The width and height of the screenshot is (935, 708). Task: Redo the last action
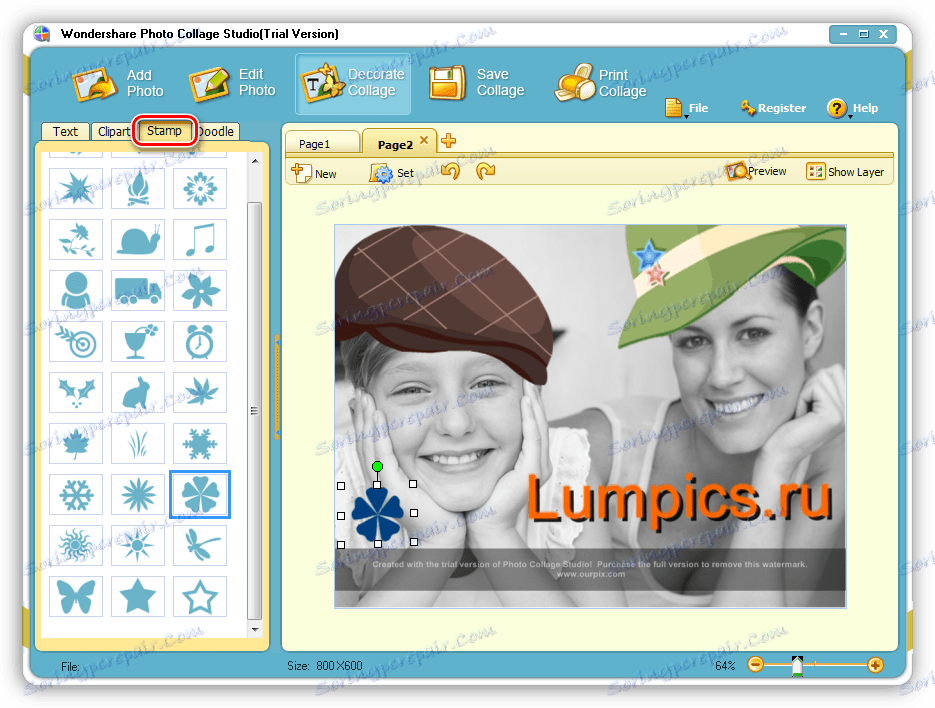pos(485,172)
